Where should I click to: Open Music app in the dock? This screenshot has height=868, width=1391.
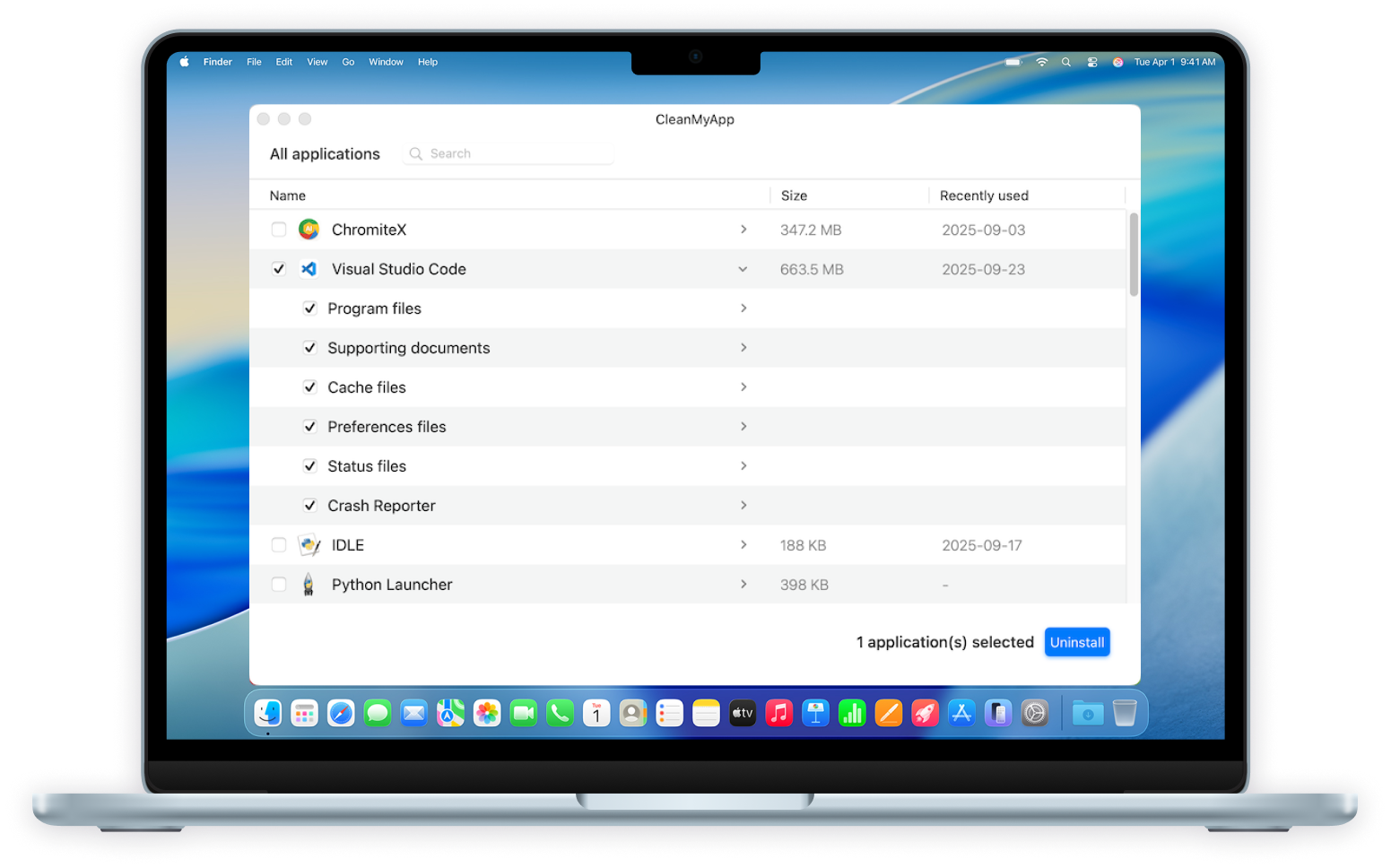coord(778,713)
